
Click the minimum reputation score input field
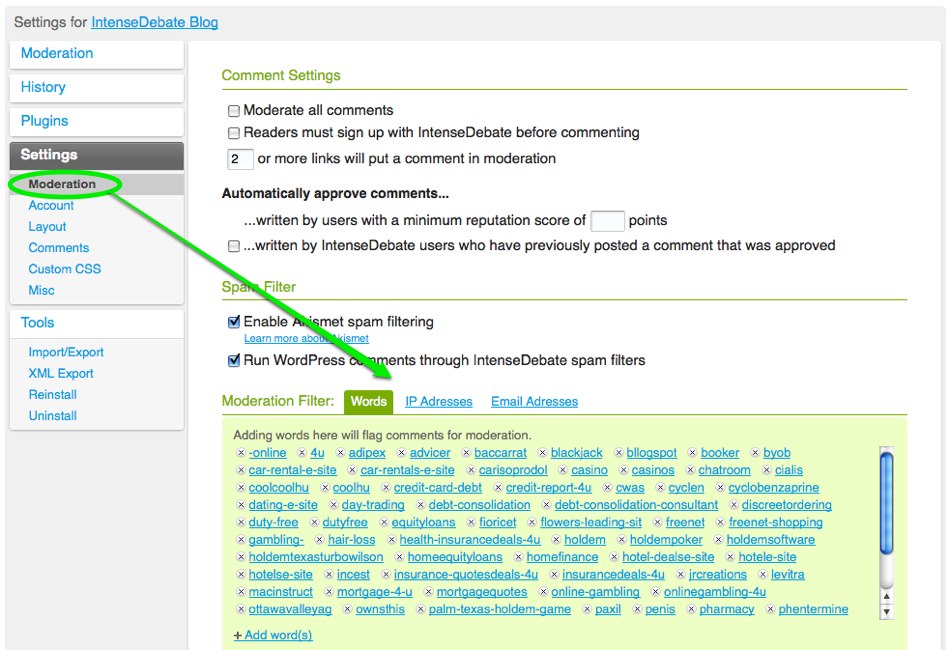pos(607,220)
